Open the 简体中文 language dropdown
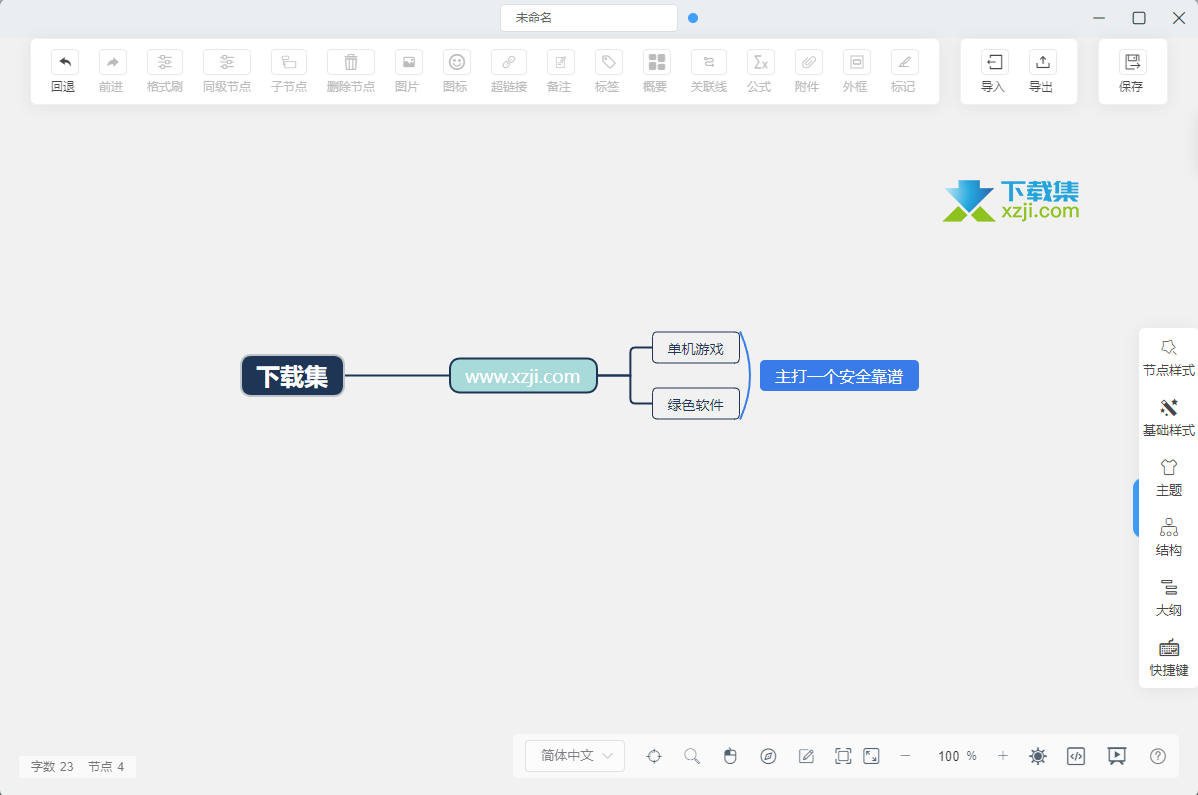1198x795 pixels. click(575, 756)
